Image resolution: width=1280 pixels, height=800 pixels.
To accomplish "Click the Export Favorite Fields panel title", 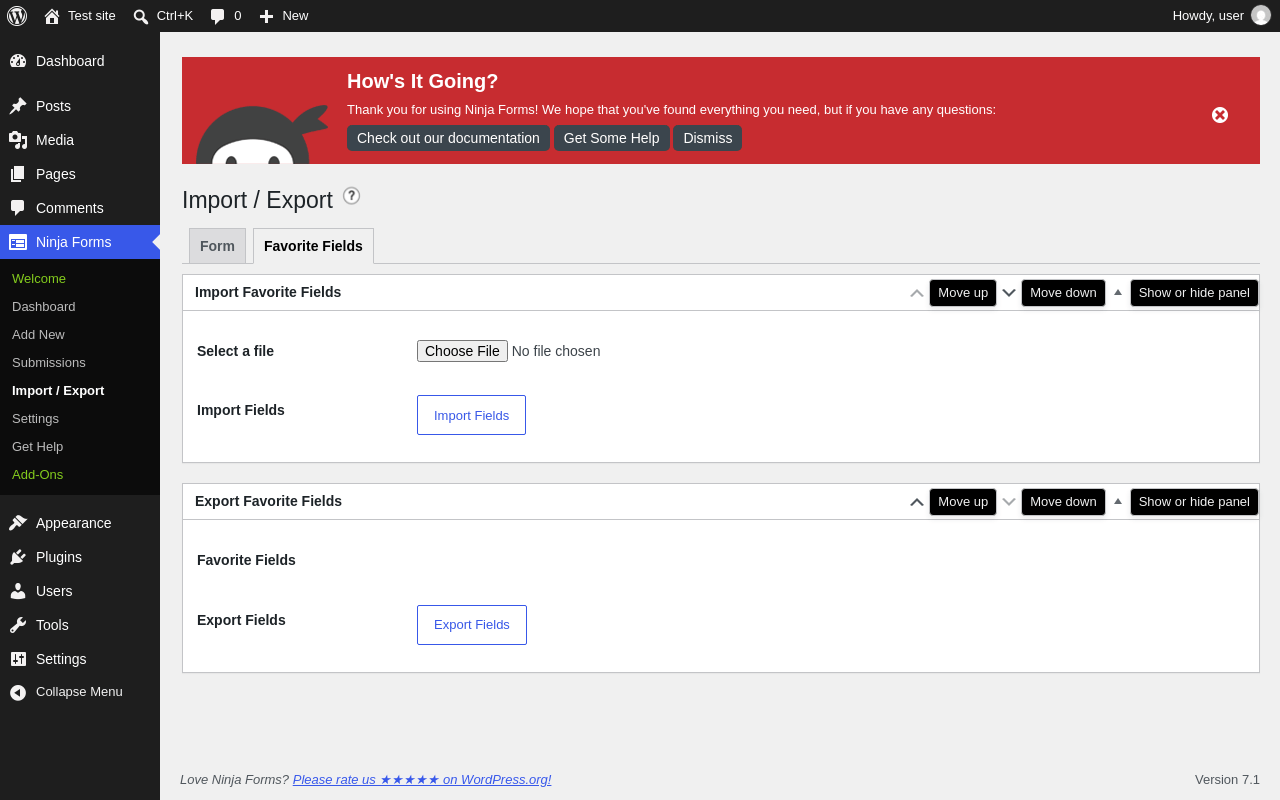I will 268,501.
